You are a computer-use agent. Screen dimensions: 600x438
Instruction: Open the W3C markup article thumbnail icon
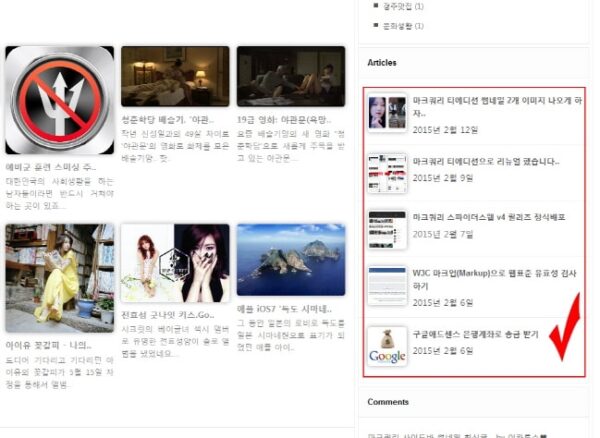(x=387, y=286)
